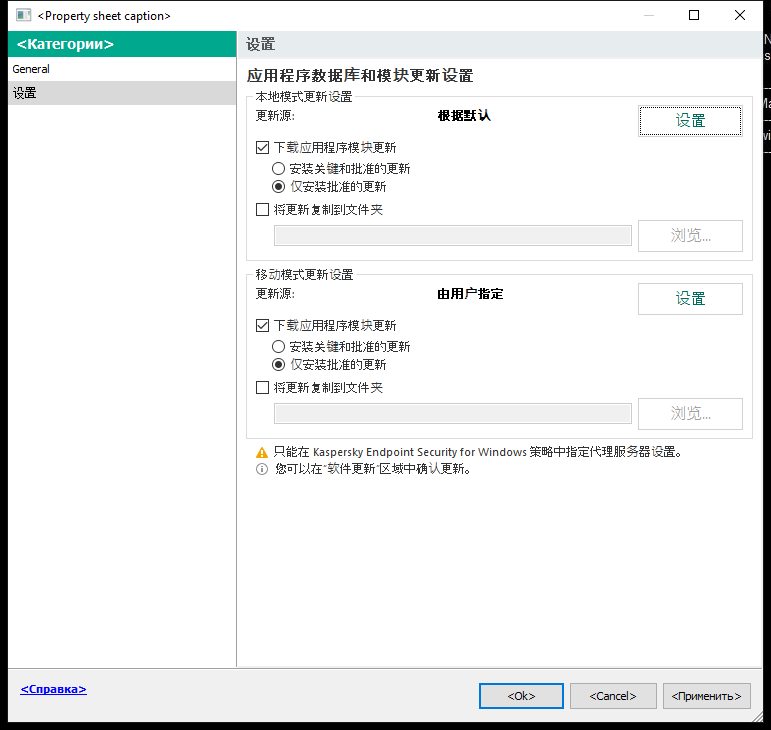Viewport: 771px width, 730px height.
Task: Click the yellow warning triangle icon
Action: tap(262, 452)
